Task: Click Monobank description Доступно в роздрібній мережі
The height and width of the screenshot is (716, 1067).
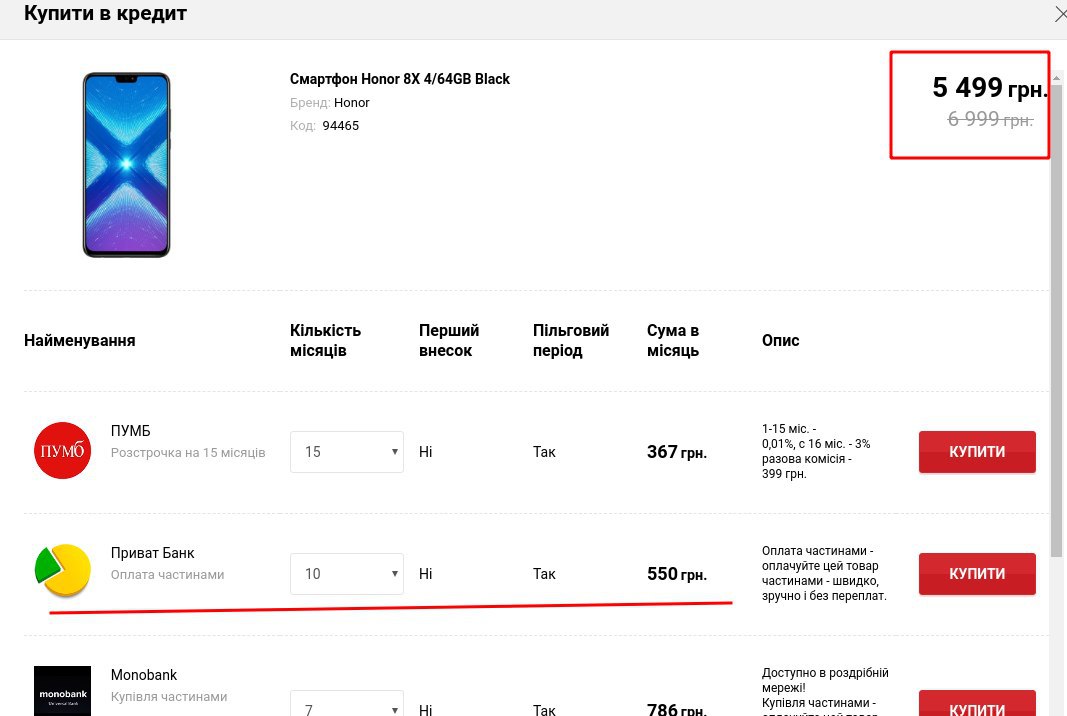Action: click(x=825, y=680)
